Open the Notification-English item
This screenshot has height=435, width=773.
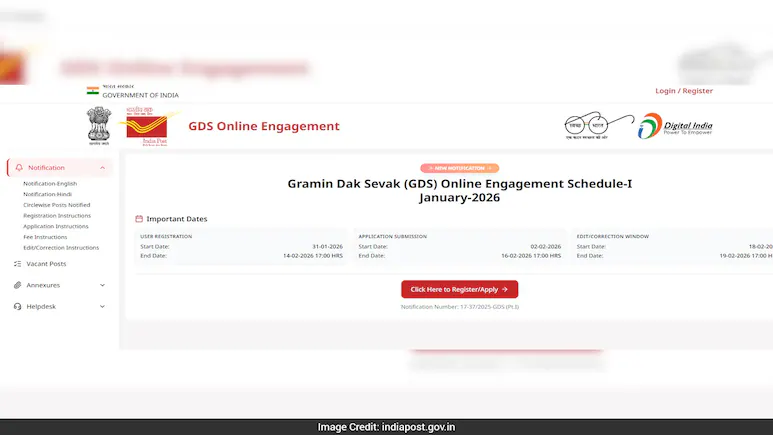(x=50, y=184)
